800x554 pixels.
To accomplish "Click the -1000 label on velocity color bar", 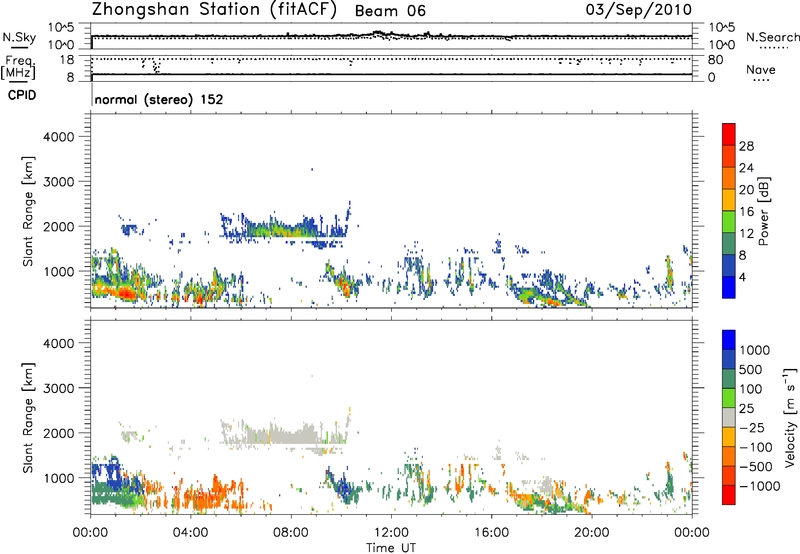I will (759, 486).
